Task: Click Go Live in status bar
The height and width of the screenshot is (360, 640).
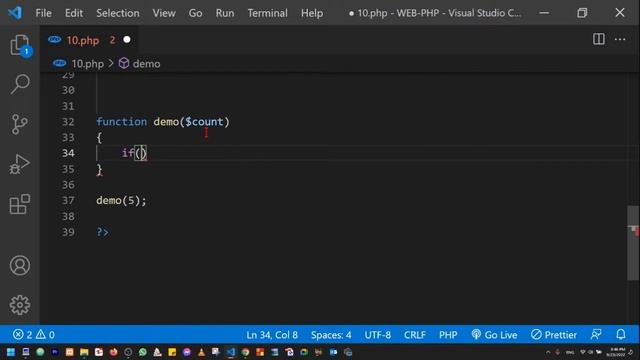Action: (x=494, y=335)
